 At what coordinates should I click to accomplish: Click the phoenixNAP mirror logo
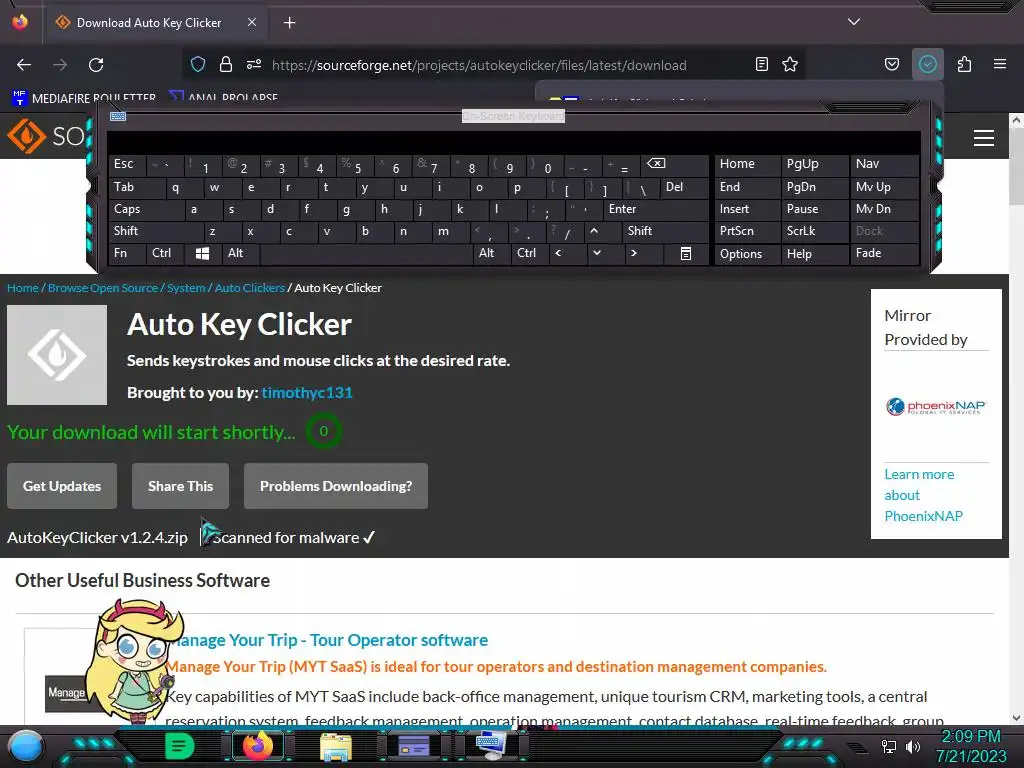tap(936, 406)
